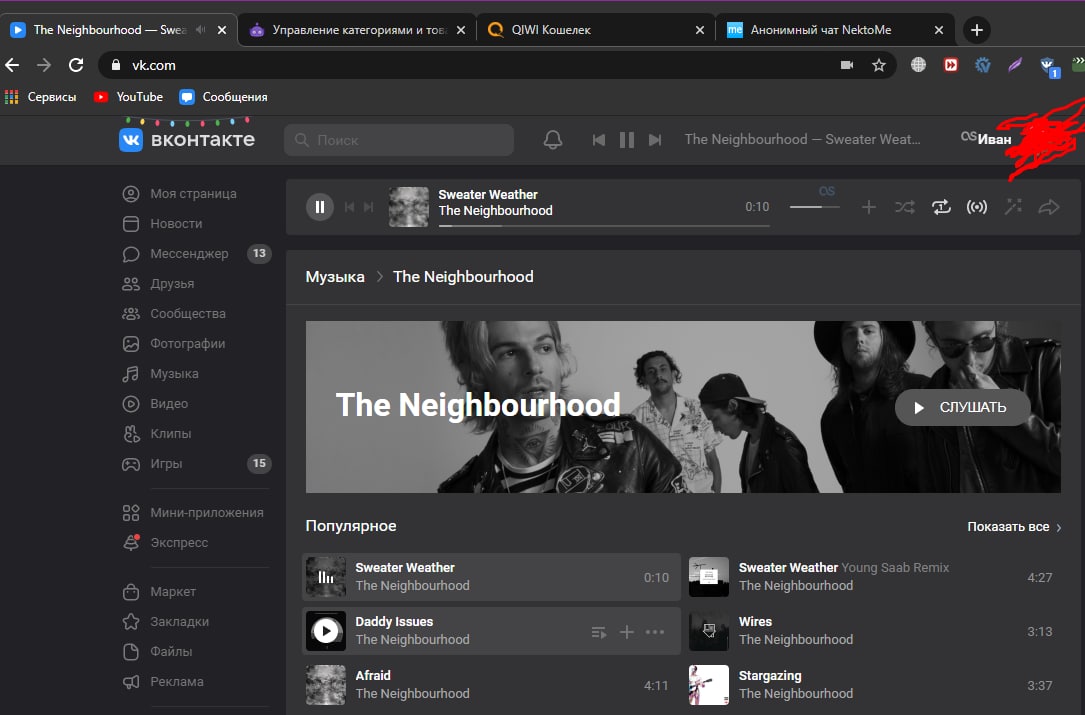This screenshot has height=715, width=1085.
Task: Open Закладки in the sidebar
Action: tap(166, 622)
